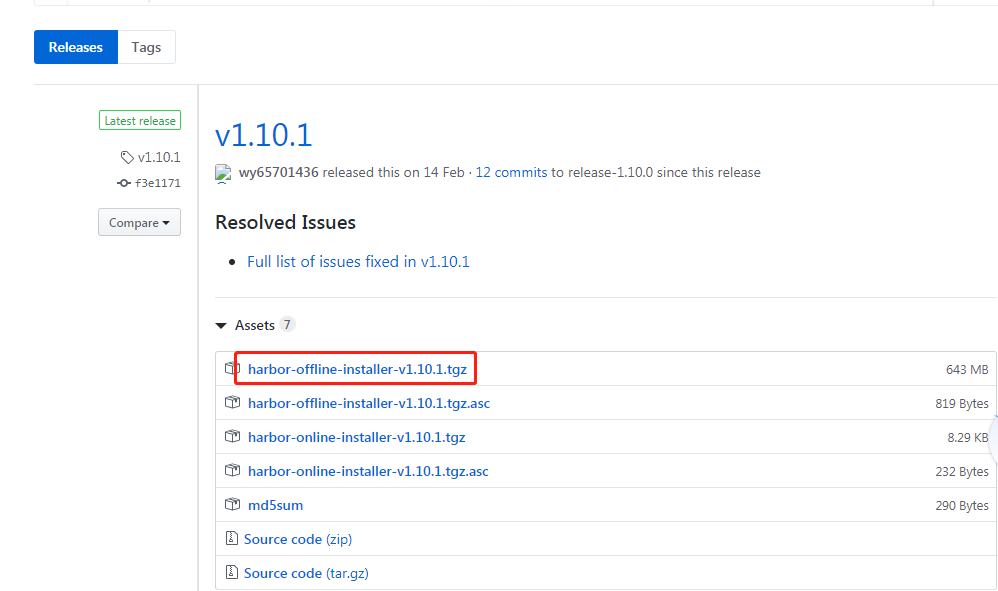Switch to the Tags tab
This screenshot has width=998, height=591.
coord(146,47)
